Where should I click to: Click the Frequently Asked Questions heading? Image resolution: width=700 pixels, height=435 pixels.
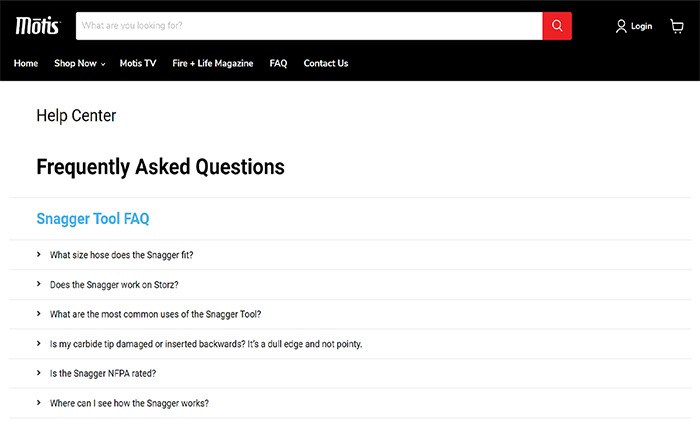pyautogui.click(x=160, y=167)
